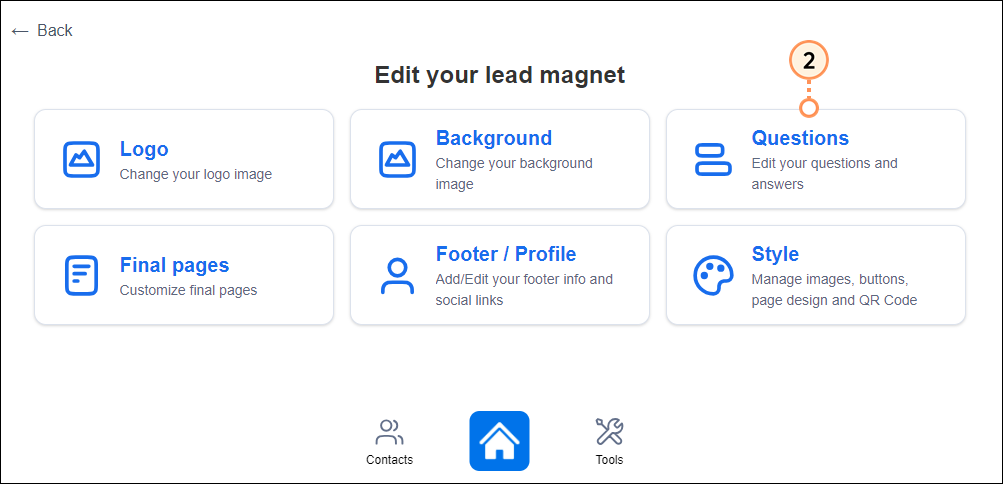Click the Final pages document icon

tap(81, 276)
